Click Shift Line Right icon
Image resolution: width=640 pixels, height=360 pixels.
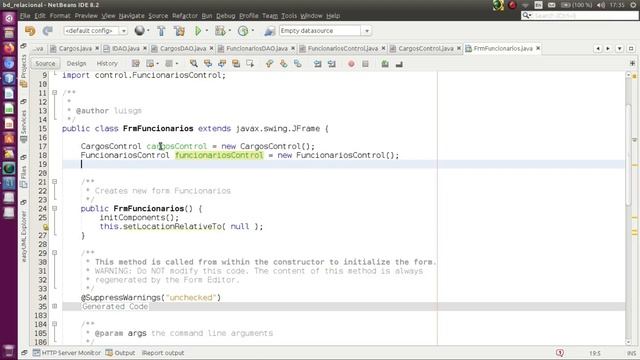click(x=331, y=64)
